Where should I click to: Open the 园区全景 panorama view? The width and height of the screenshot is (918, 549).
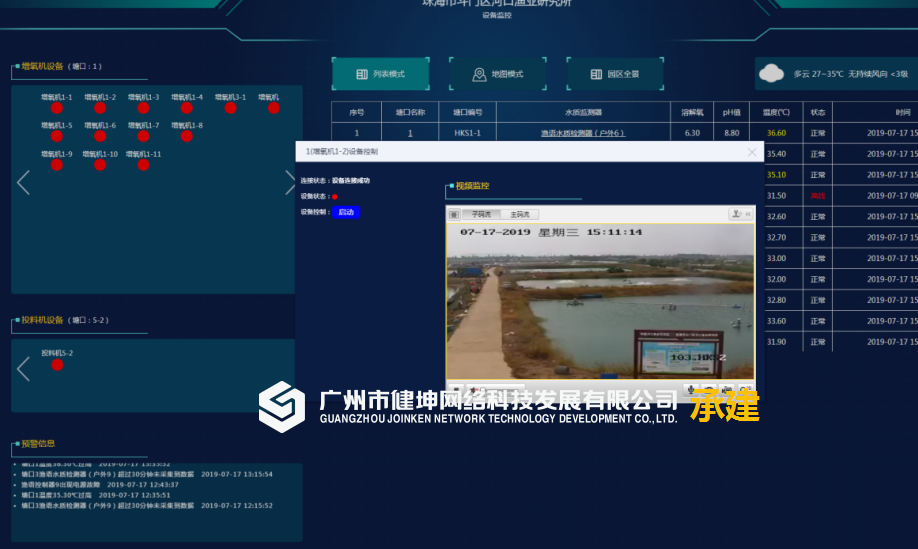[x=615, y=74]
